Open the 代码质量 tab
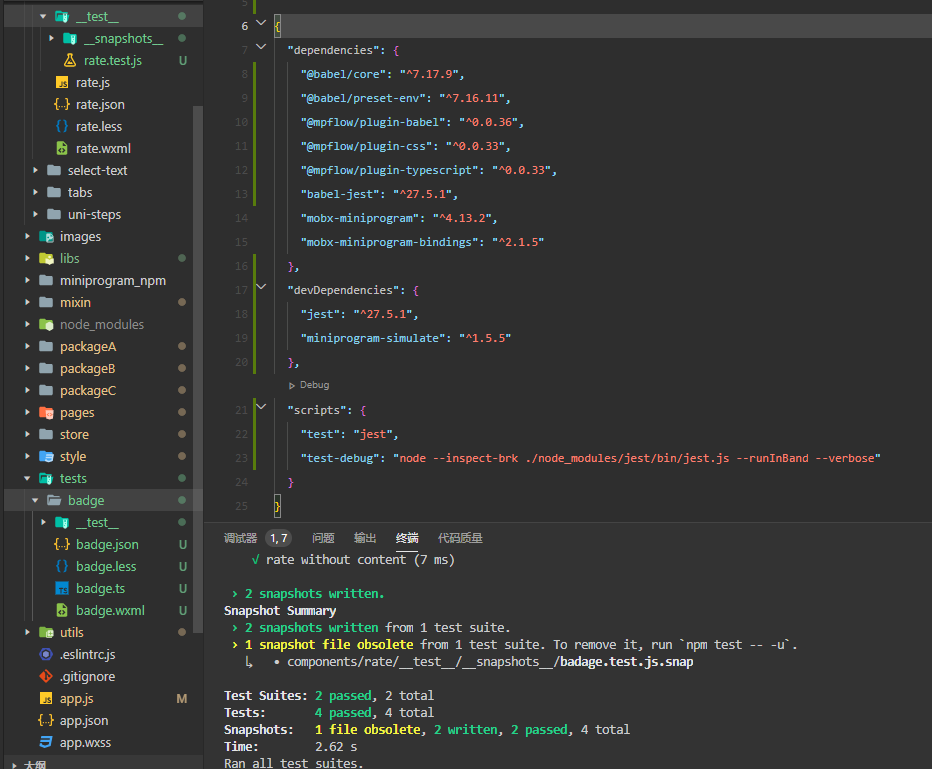This screenshot has height=769, width=932. point(460,538)
